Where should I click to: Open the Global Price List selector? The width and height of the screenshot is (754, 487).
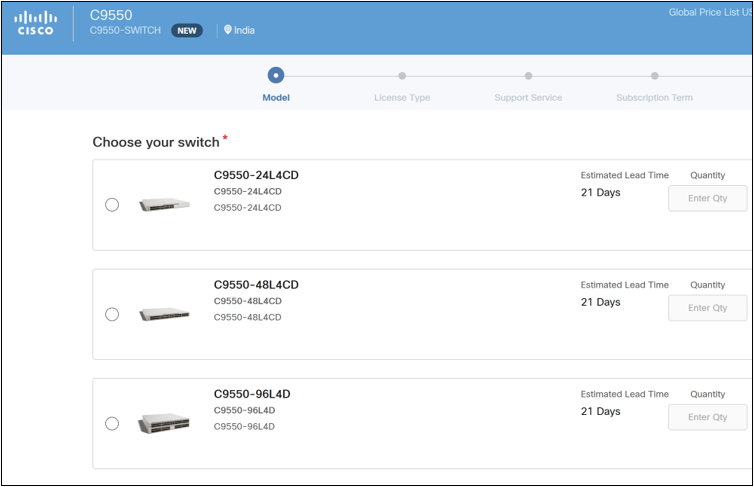pyautogui.click(x=710, y=12)
